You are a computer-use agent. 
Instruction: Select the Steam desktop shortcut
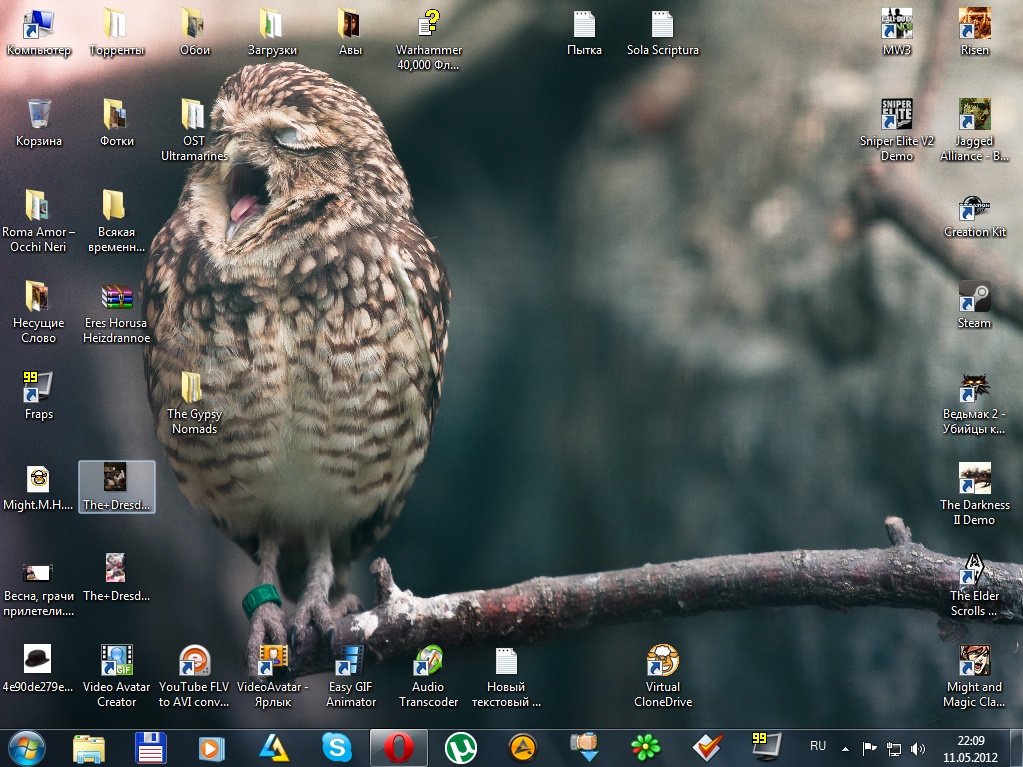coord(974,305)
